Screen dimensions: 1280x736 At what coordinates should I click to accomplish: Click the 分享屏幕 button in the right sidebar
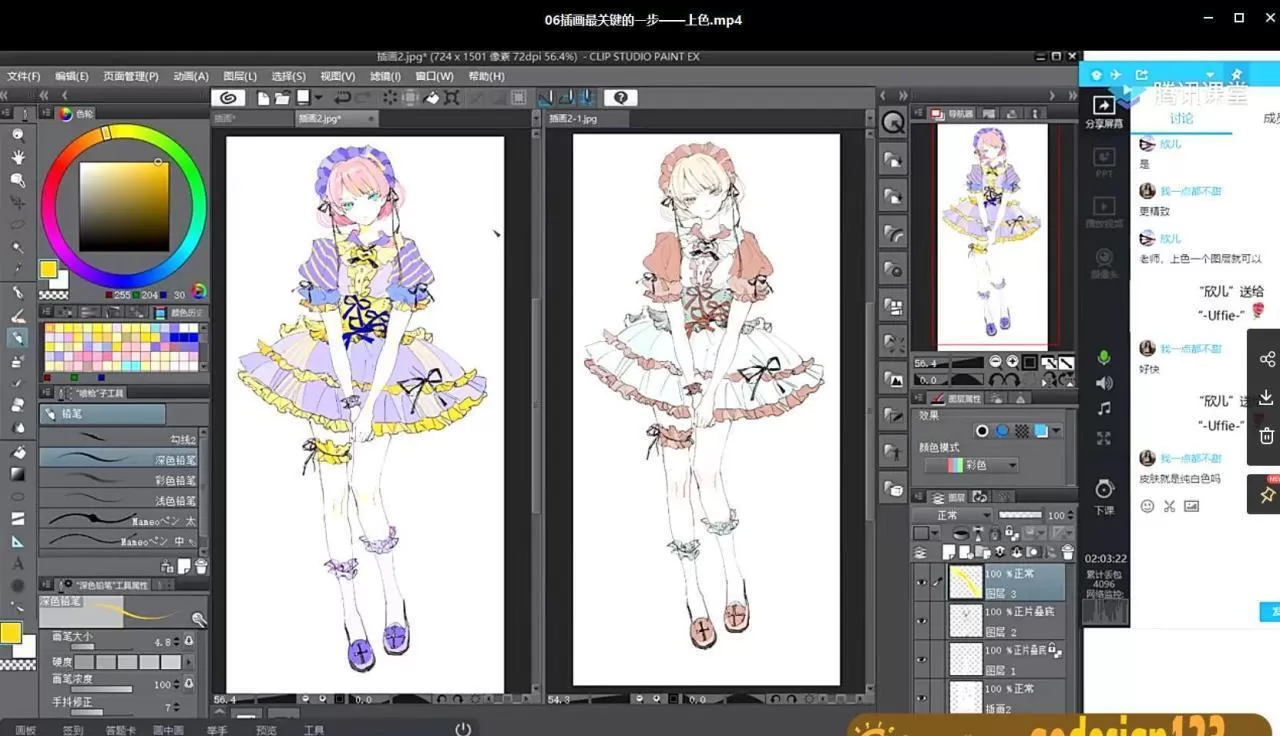[x=1103, y=113]
